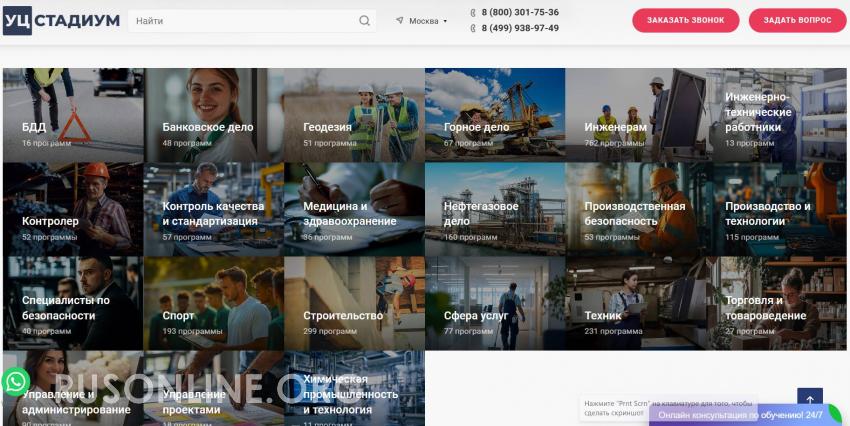The height and width of the screenshot is (426, 850).
Task: Click the scroll-to-top arrow button
Action: coord(810,400)
